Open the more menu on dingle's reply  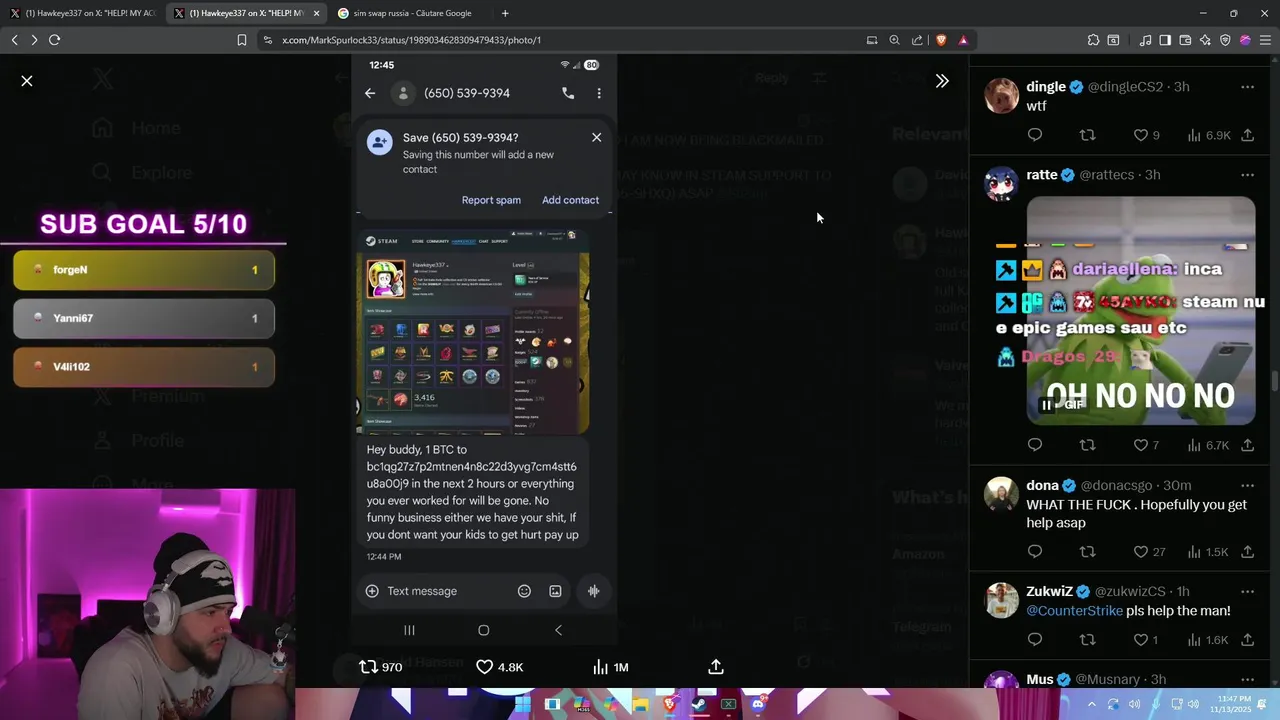pyautogui.click(x=1247, y=87)
